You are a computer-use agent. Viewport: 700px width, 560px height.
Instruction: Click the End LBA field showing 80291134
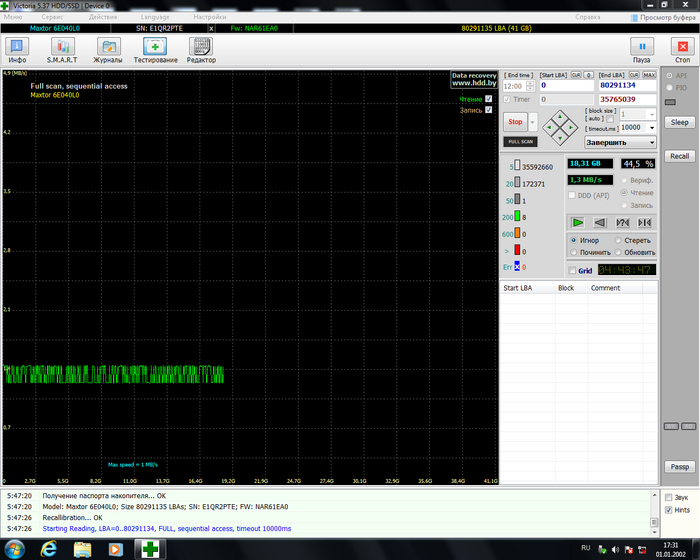(x=627, y=85)
